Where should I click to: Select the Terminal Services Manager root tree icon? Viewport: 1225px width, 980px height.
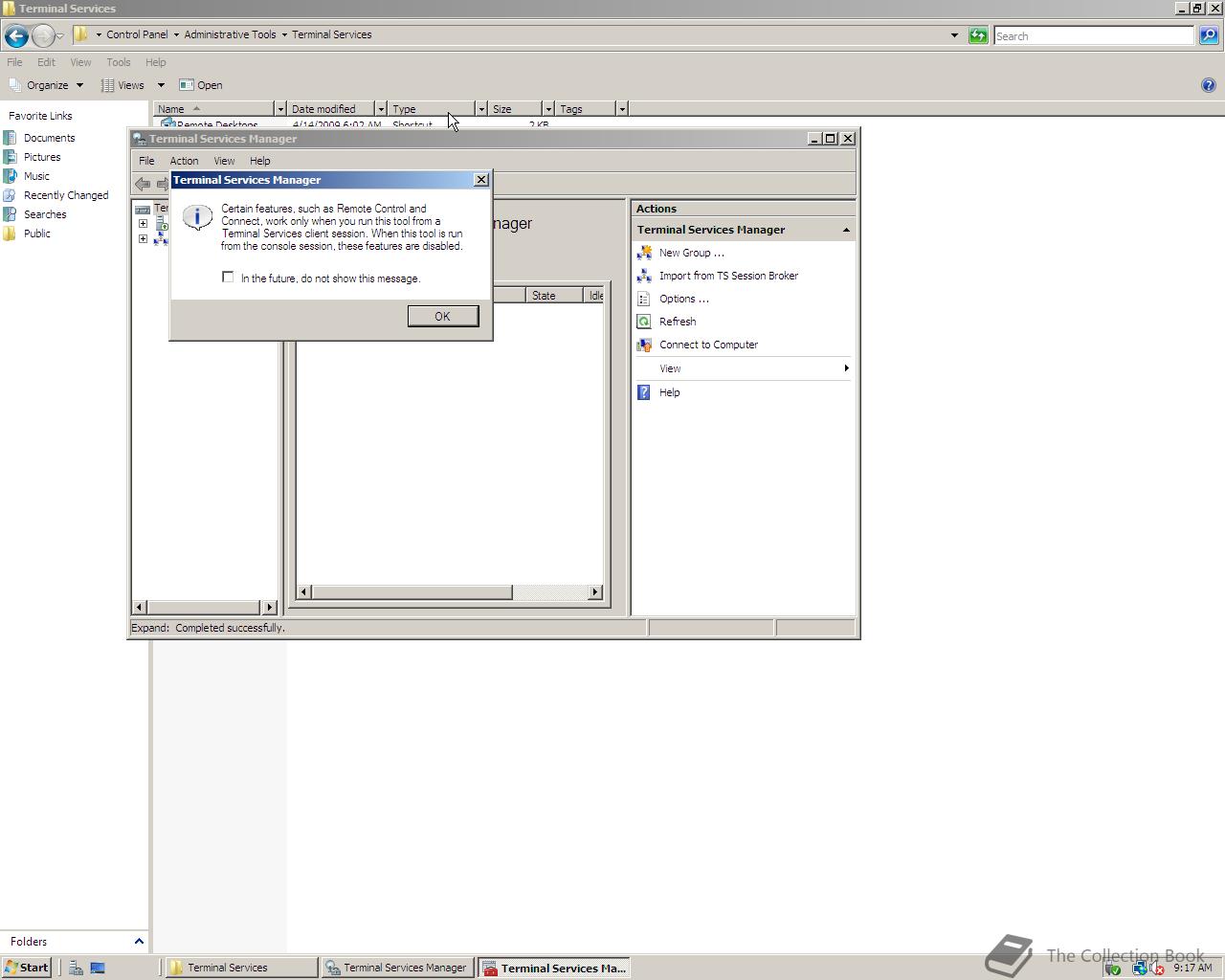pos(143,209)
